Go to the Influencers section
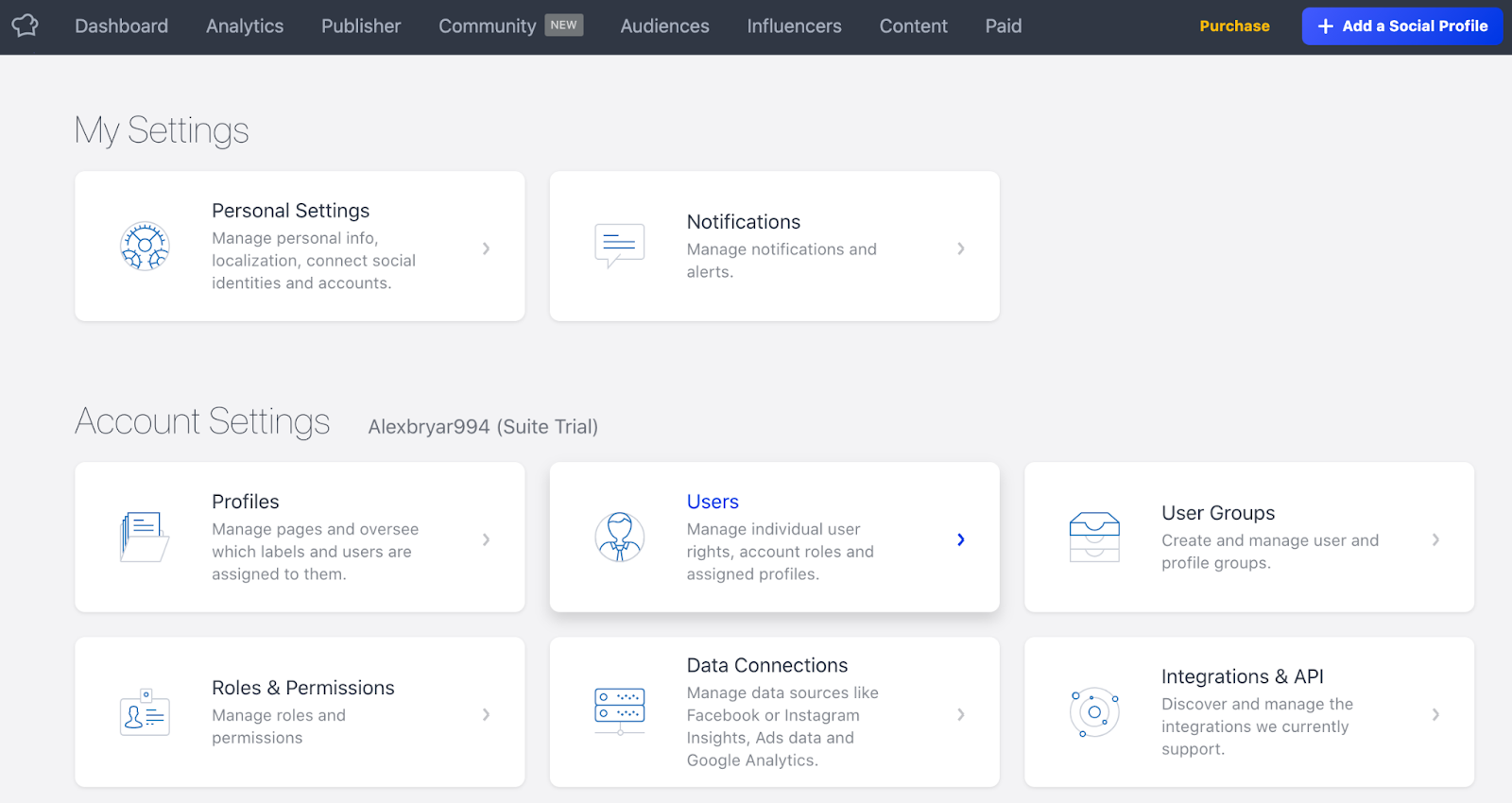The width and height of the screenshot is (1512, 803). (x=794, y=26)
